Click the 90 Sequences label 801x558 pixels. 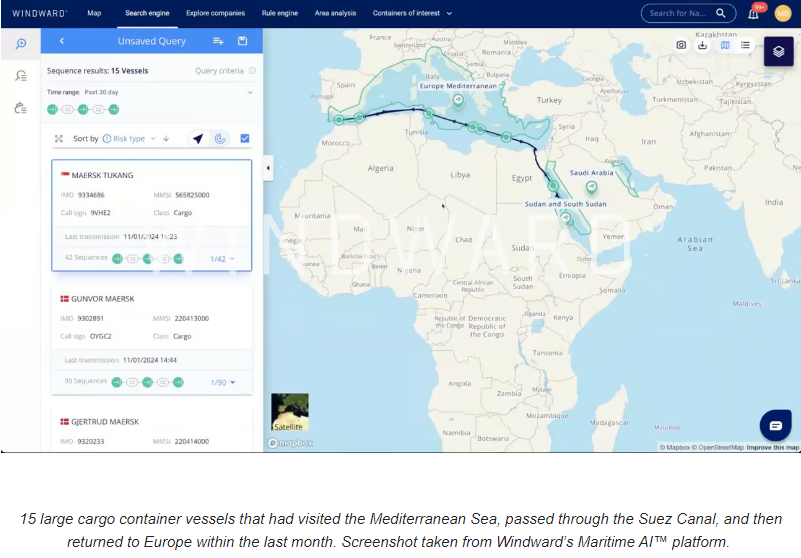86,381
